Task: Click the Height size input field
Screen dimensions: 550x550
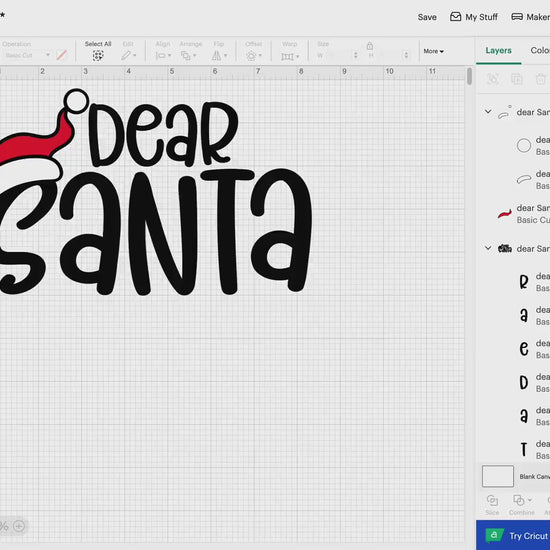Action: [x=389, y=55]
